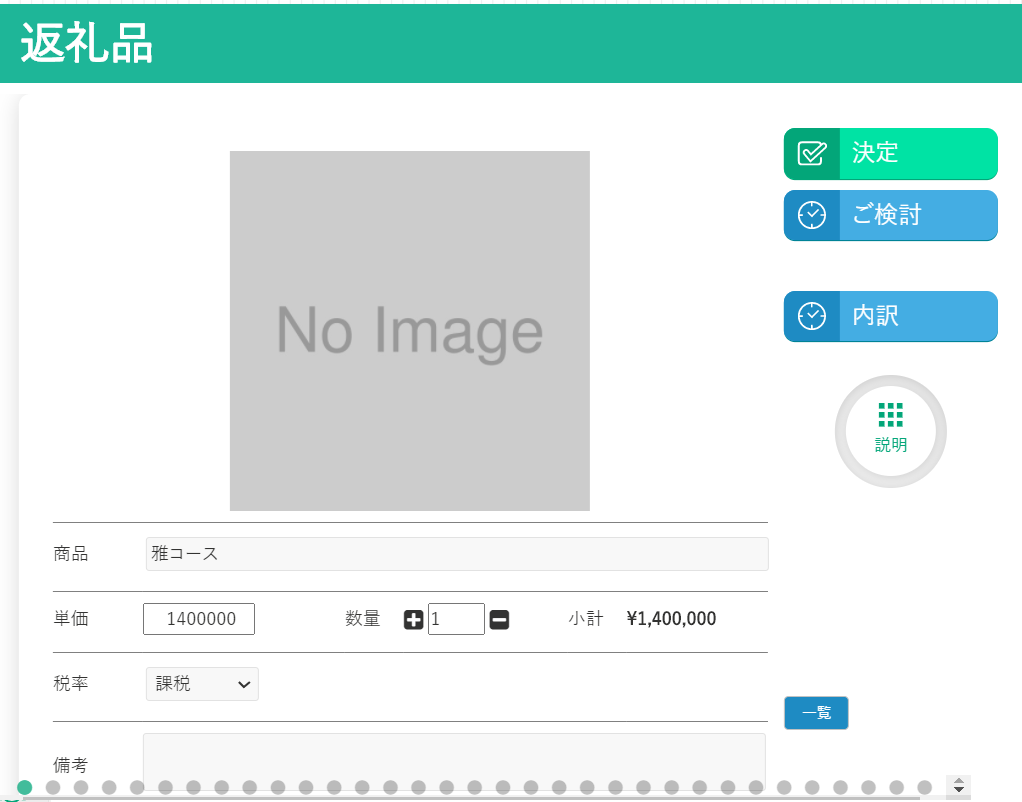Click the clock icon on the ご検討 button
The height and width of the screenshot is (802, 1022).
click(x=811, y=215)
